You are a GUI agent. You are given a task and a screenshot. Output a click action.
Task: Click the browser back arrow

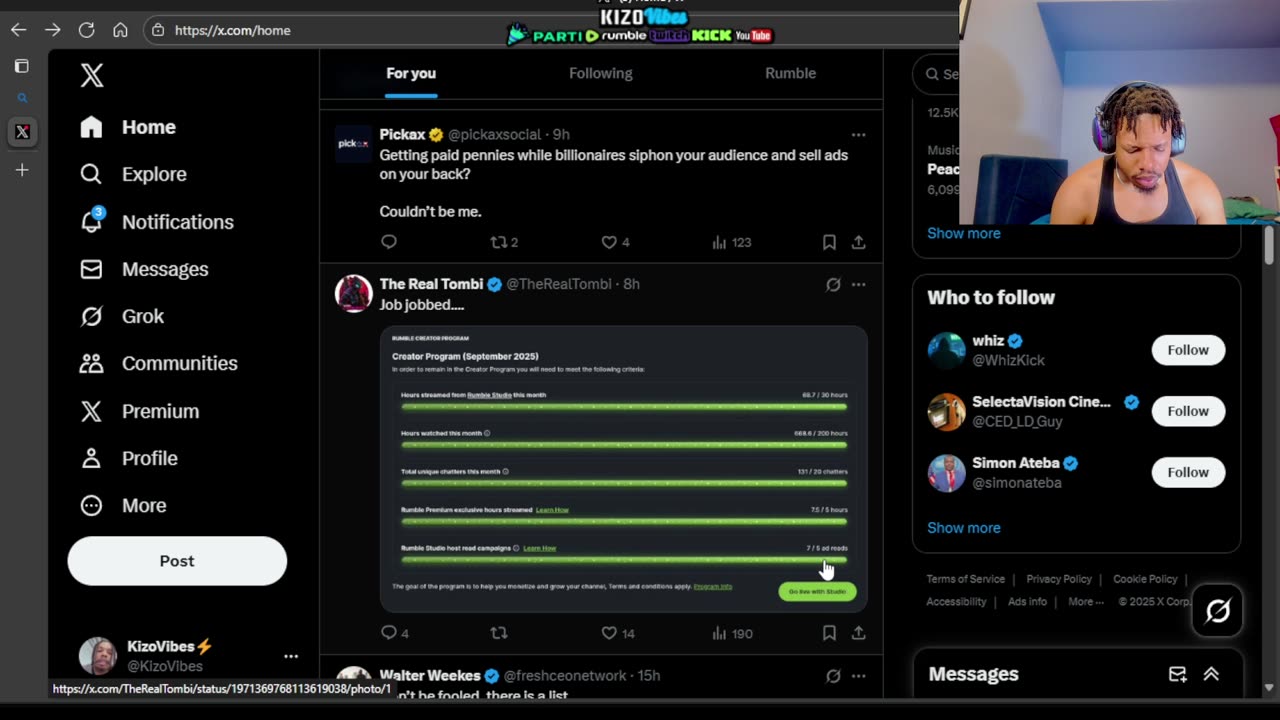tap(18, 30)
